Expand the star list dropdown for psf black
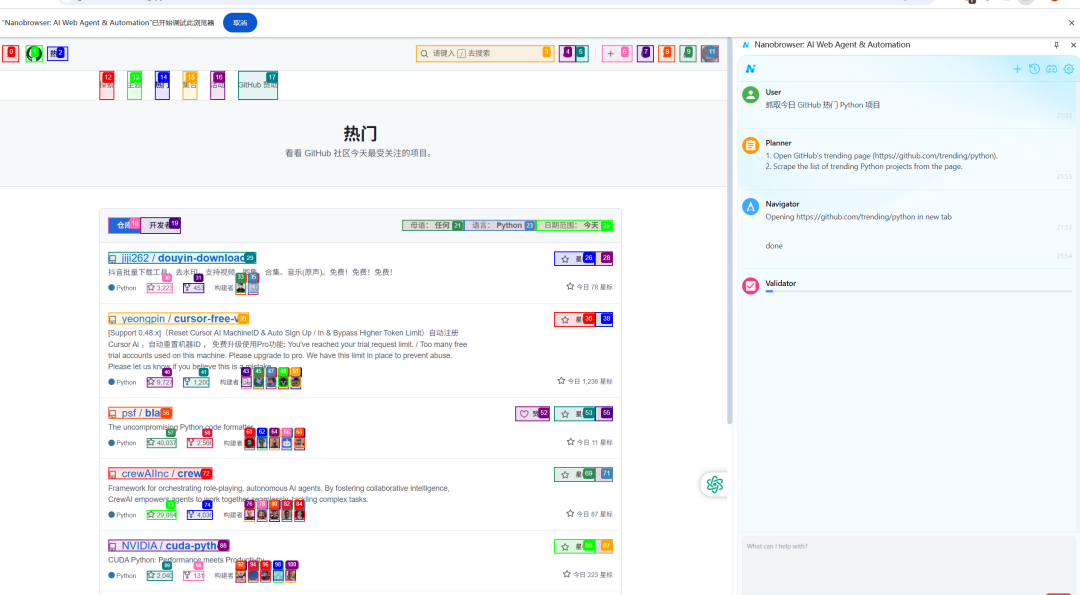Viewport: 1080px width, 595px height. (605, 413)
